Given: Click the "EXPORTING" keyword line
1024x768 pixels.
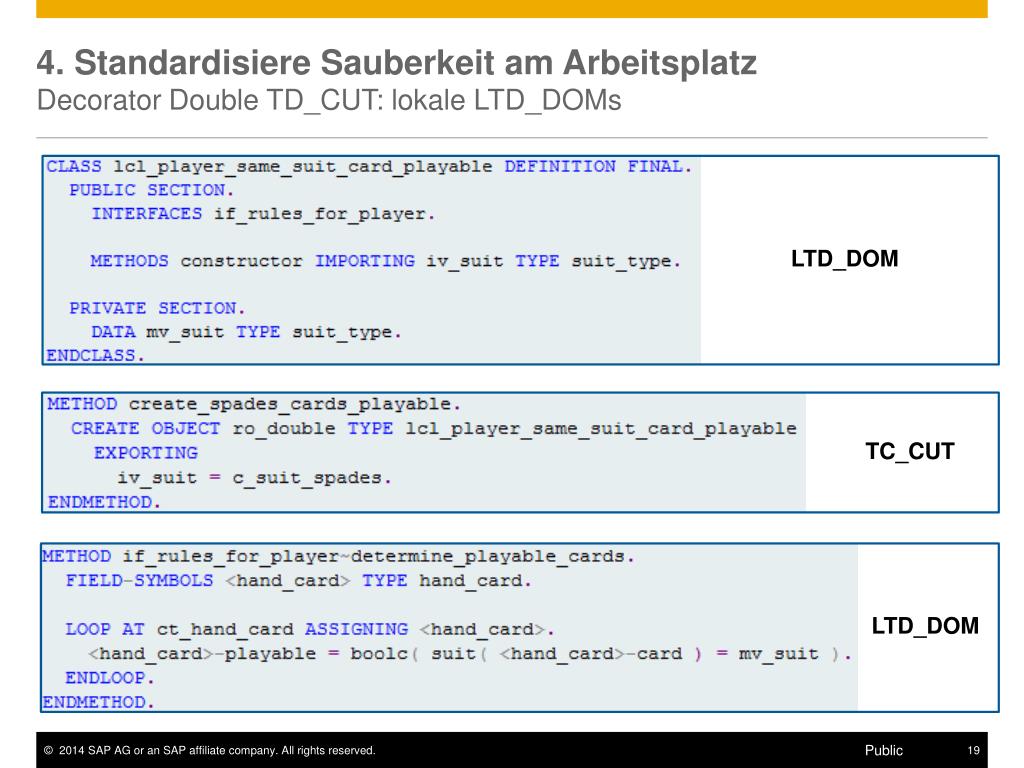Looking at the screenshot, I should pos(146,453).
